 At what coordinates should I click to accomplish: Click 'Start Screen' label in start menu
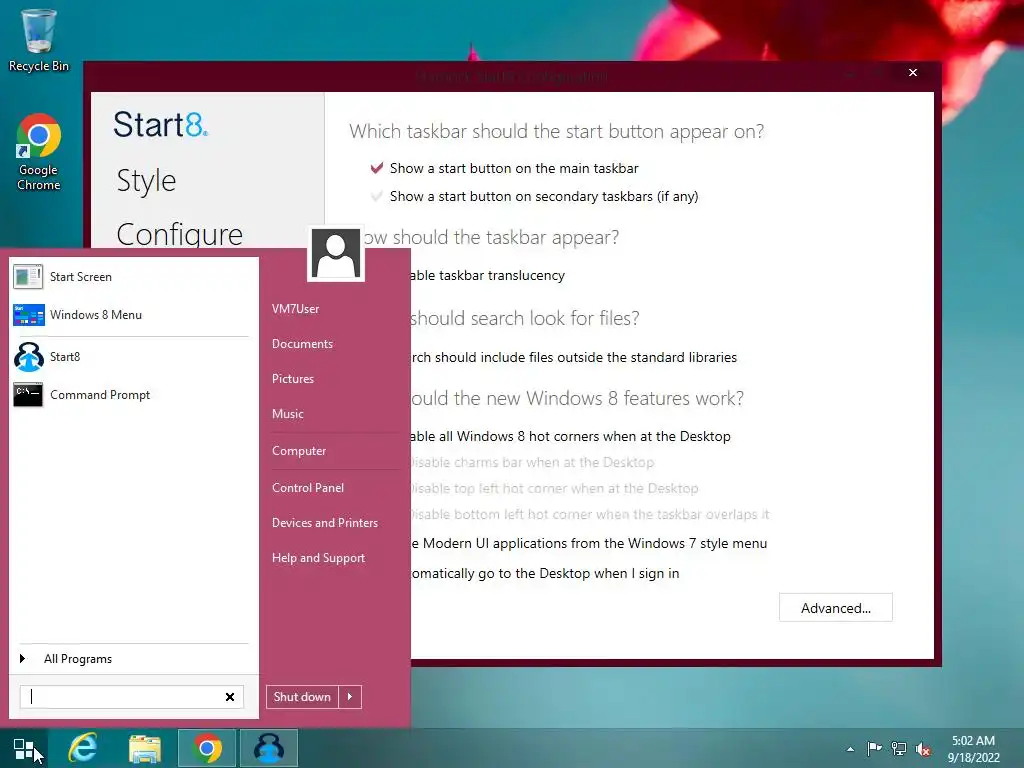pyautogui.click(x=81, y=277)
